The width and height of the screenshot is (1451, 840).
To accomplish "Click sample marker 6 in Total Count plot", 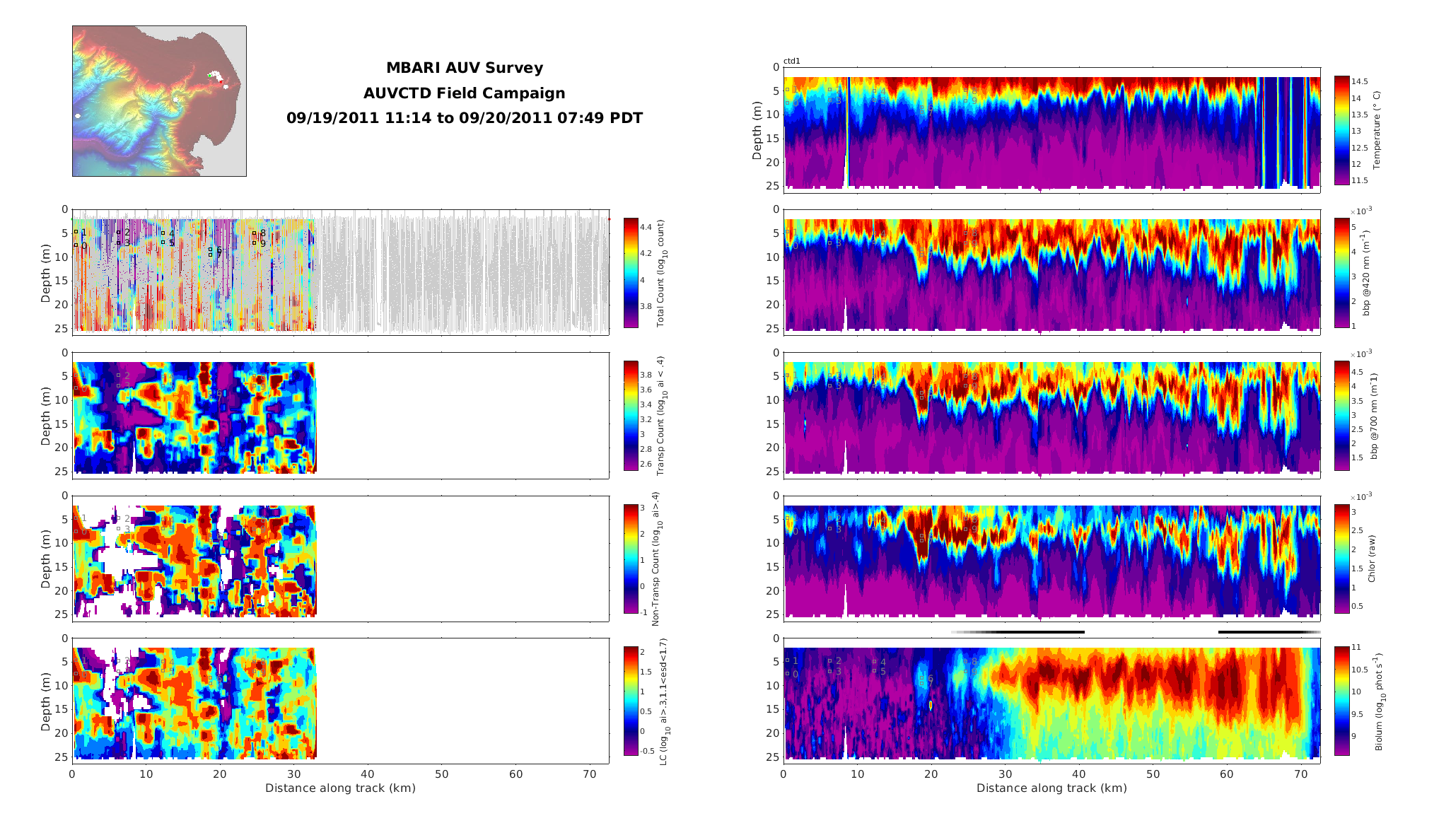I will coord(210,250).
